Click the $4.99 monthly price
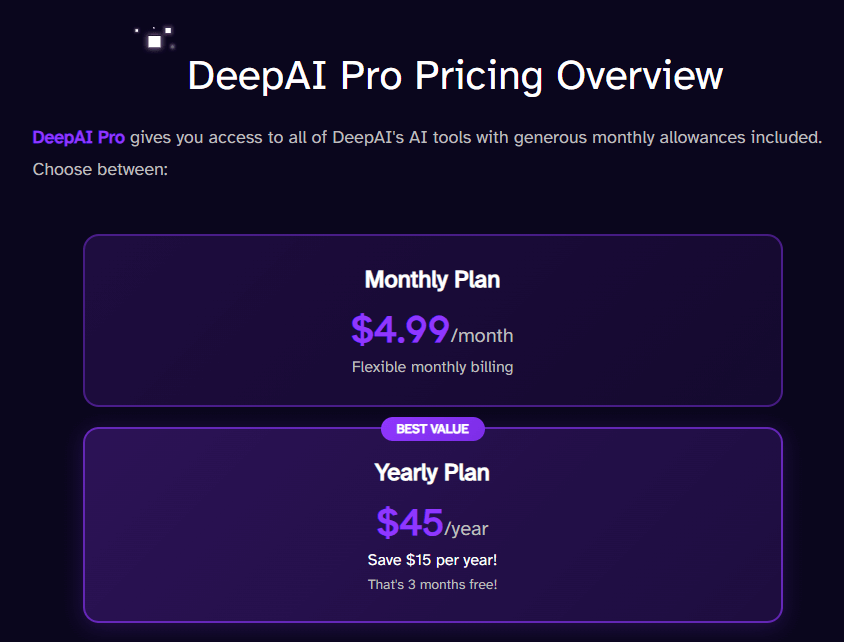This screenshot has width=844, height=642. 400,329
